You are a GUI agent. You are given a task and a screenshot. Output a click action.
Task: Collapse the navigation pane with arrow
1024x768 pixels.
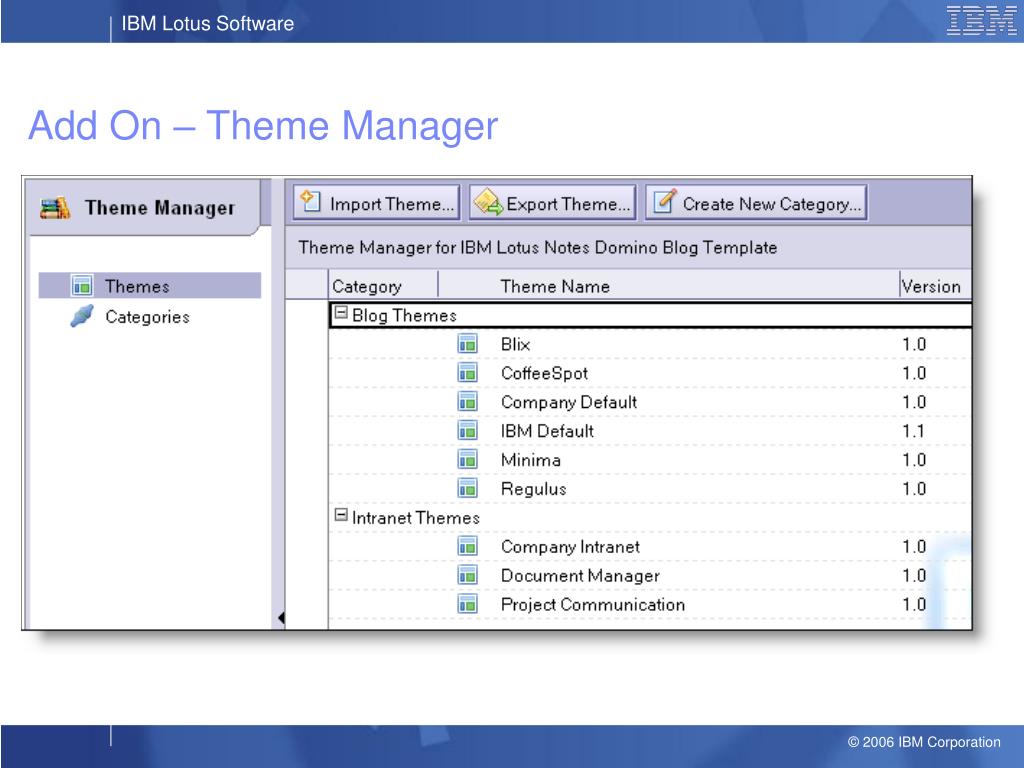pos(281,617)
